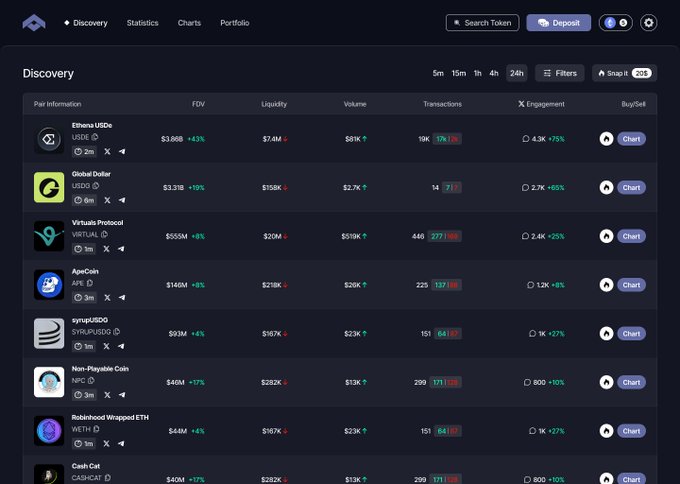Copy the VIRTUAL token address
680x484 pixels.
click(104, 234)
